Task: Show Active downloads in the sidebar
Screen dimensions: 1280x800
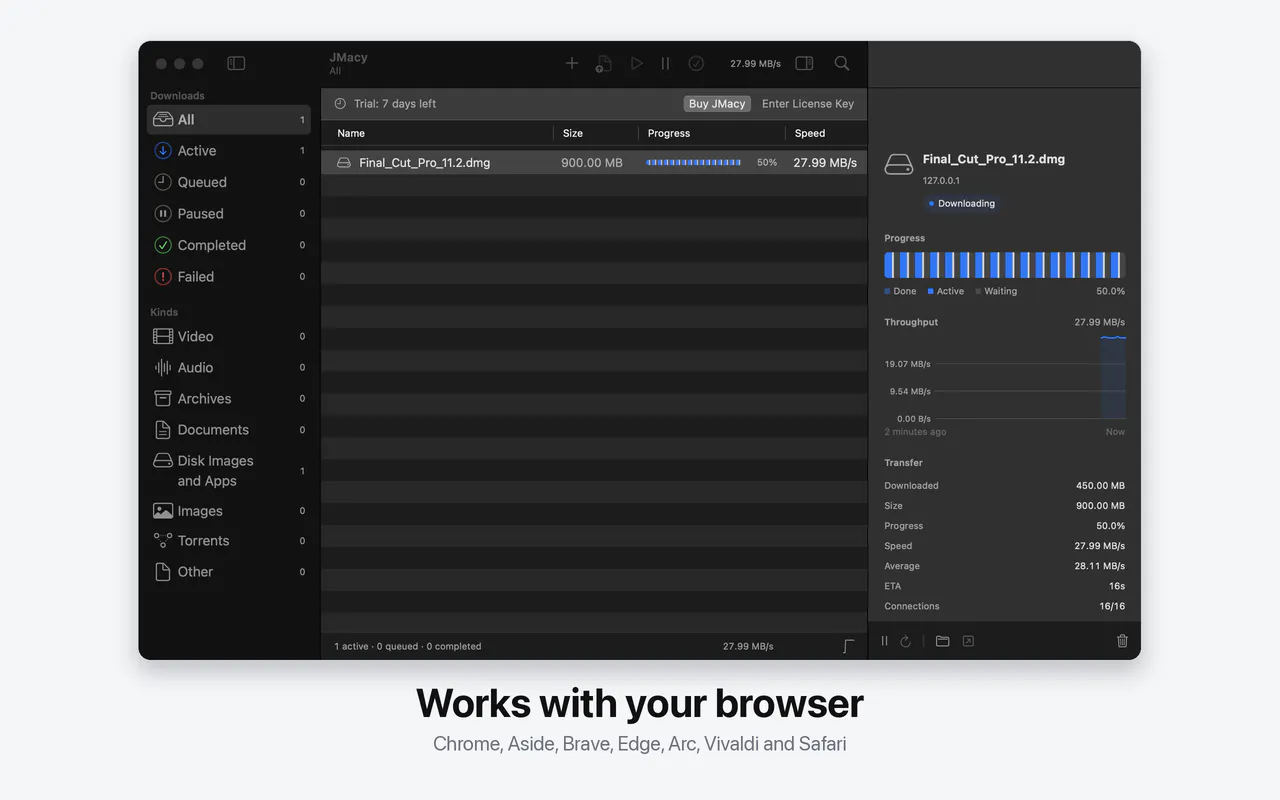Action: (229, 151)
